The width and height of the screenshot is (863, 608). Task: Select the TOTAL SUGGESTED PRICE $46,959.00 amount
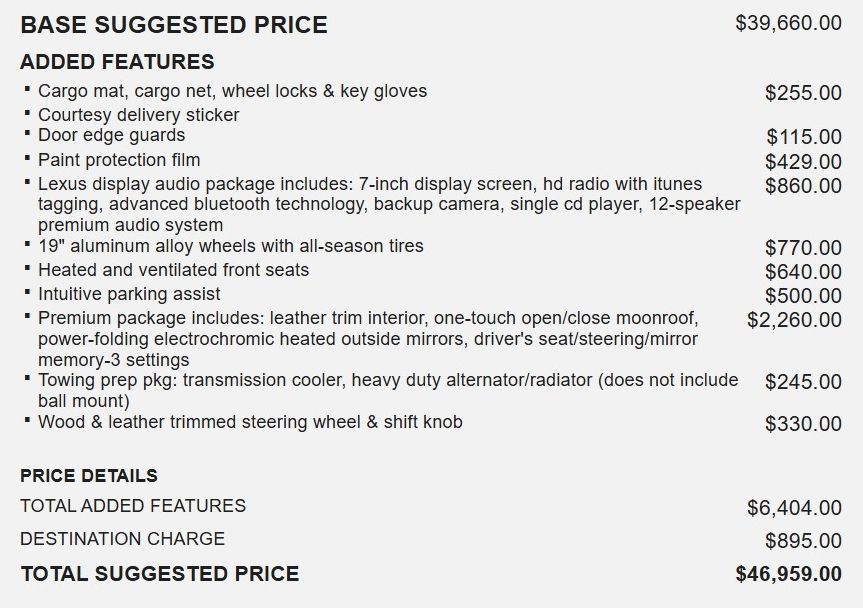pyautogui.click(x=789, y=574)
